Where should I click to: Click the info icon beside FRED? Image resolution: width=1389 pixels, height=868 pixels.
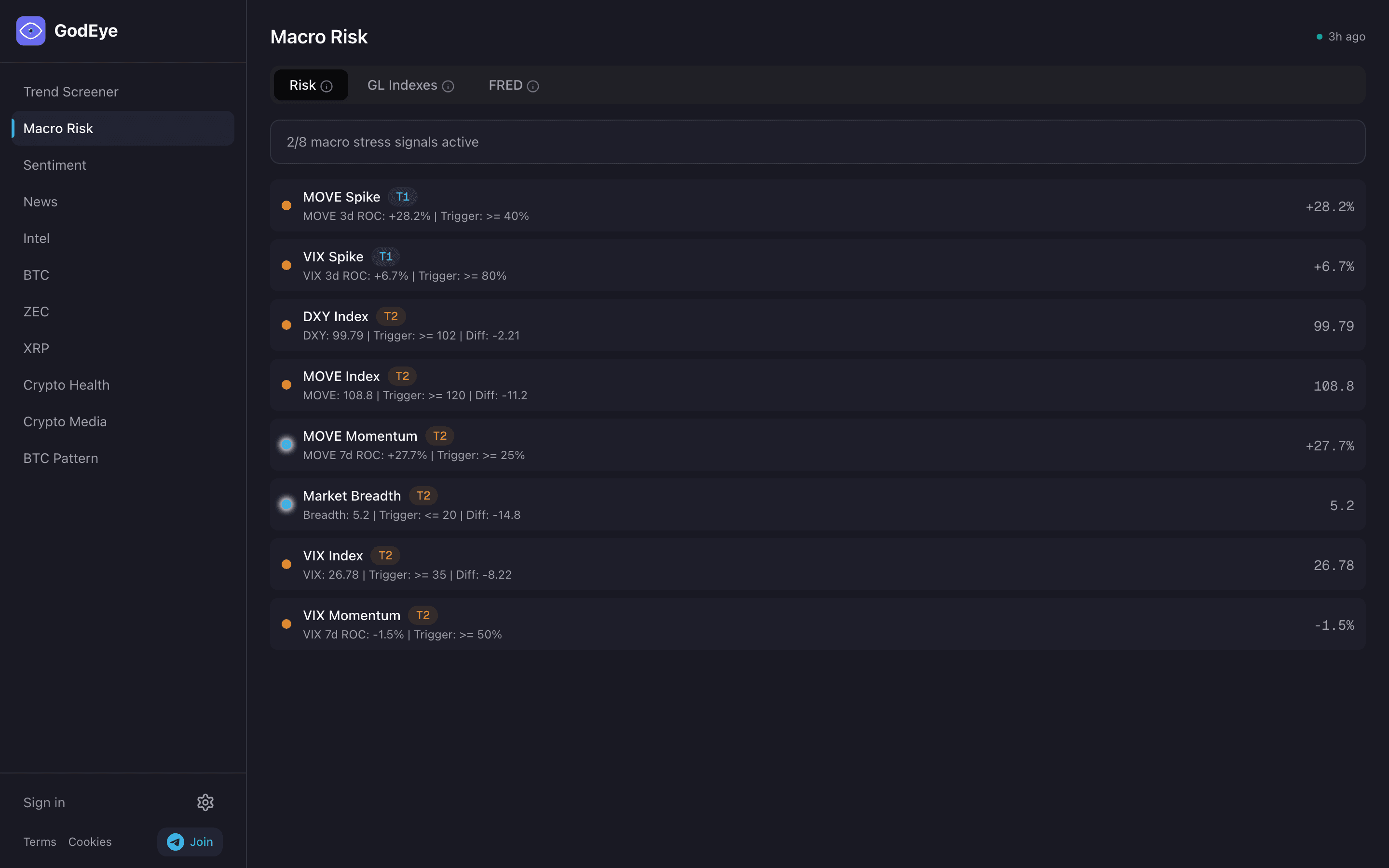pos(532,86)
